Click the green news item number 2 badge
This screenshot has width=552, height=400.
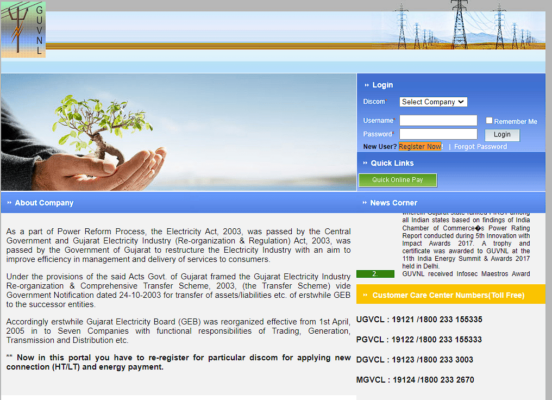coord(375,274)
